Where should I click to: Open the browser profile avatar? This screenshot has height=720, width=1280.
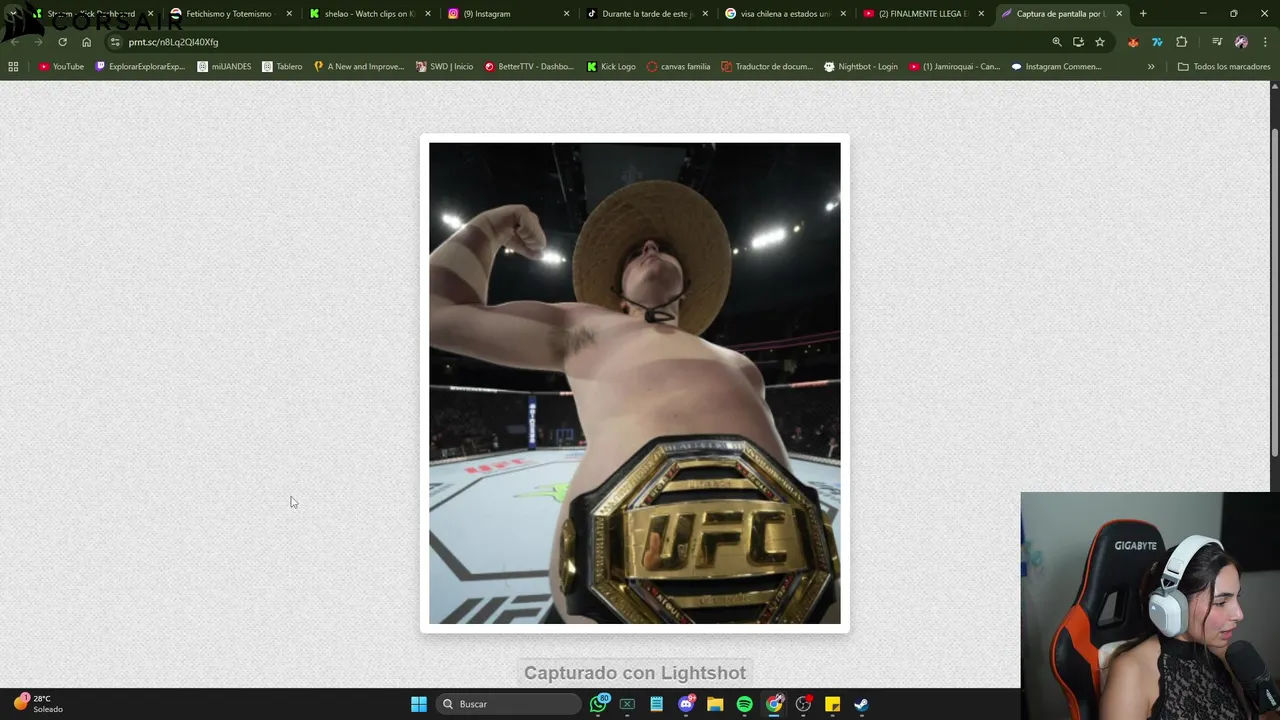pos(1241,42)
